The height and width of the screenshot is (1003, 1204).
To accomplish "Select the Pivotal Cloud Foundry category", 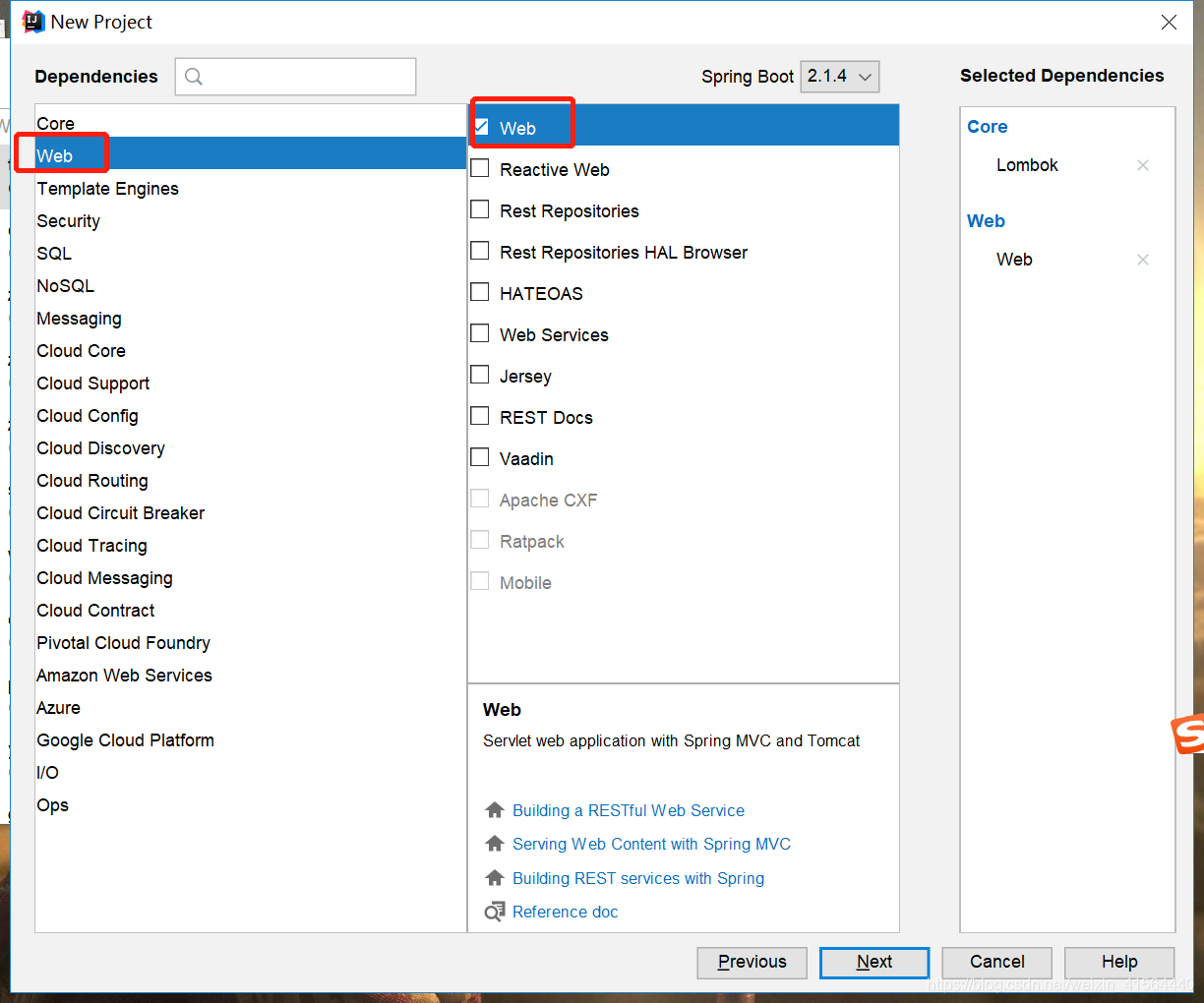I will (x=251, y=642).
